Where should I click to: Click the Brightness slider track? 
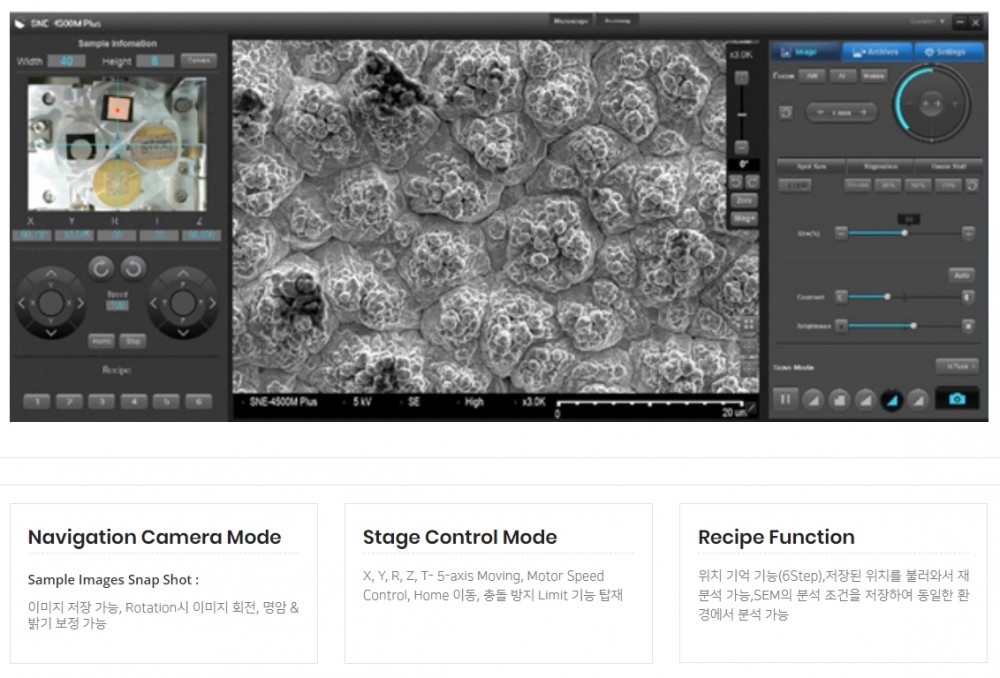coord(900,325)
